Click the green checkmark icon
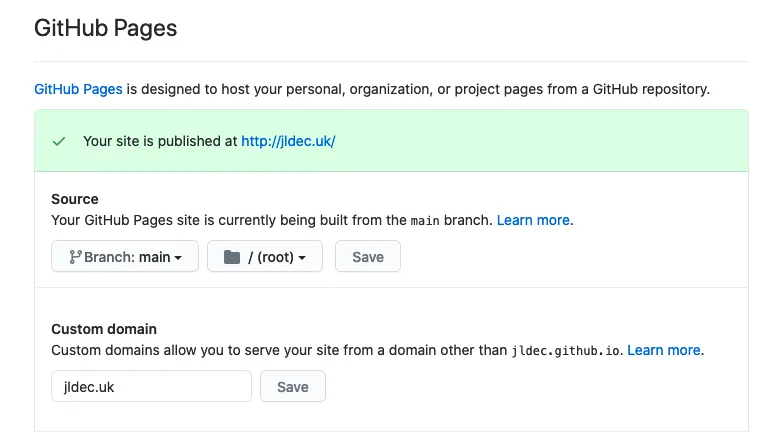The image size is (774, 432). click(x=59, y=142)
